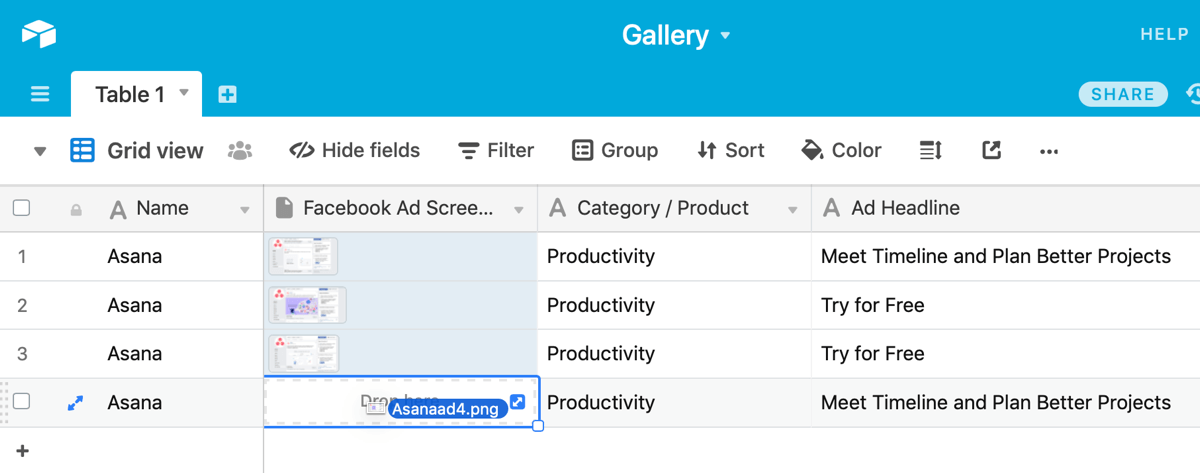Click row number 3
This screenshot has height=473, width=1200.
[22, 353]
